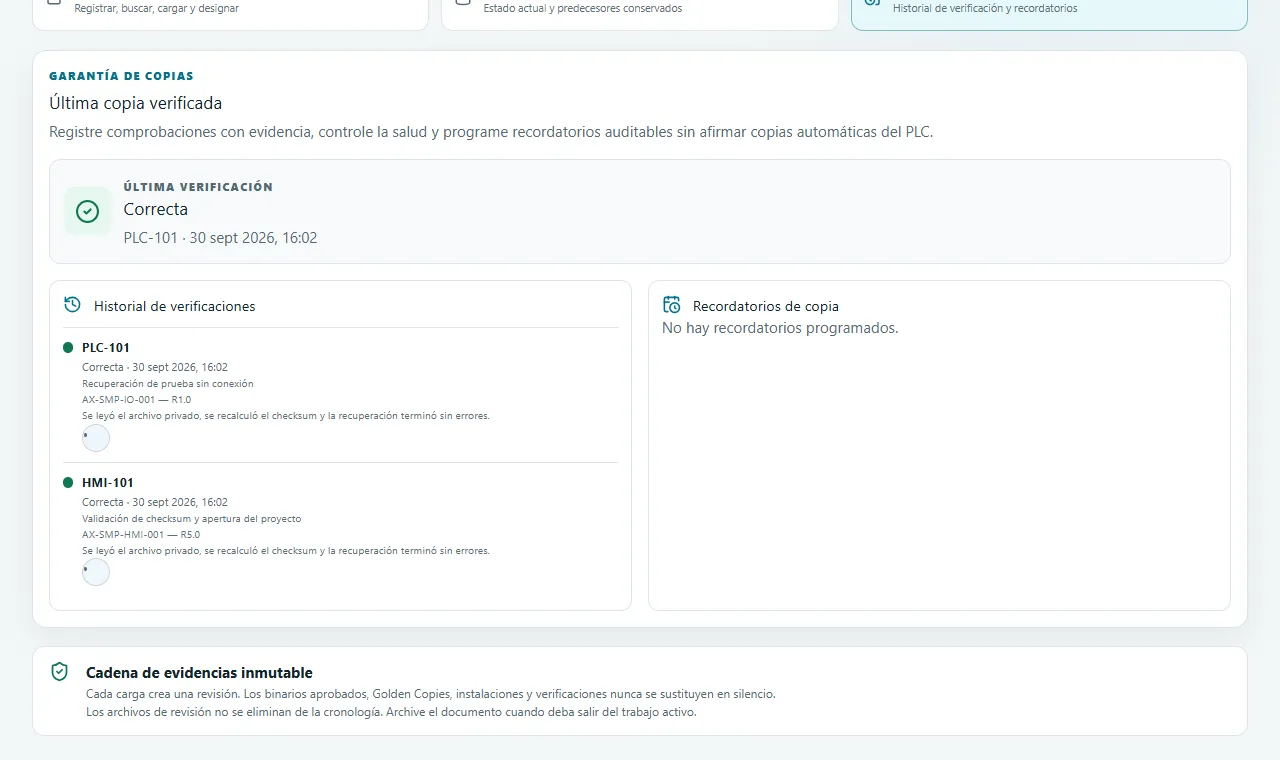Click the round evidence badge under the PLC-101 entry
The height and width of the screenshot is (760, 1280).
click(96, 438)
